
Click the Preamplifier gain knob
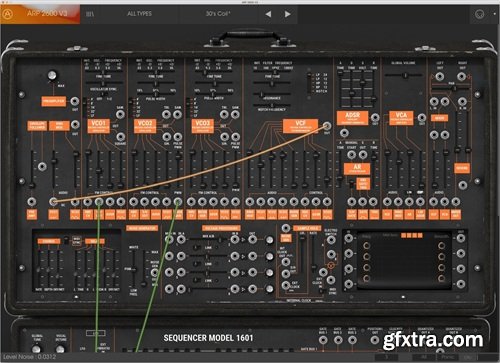52,75
